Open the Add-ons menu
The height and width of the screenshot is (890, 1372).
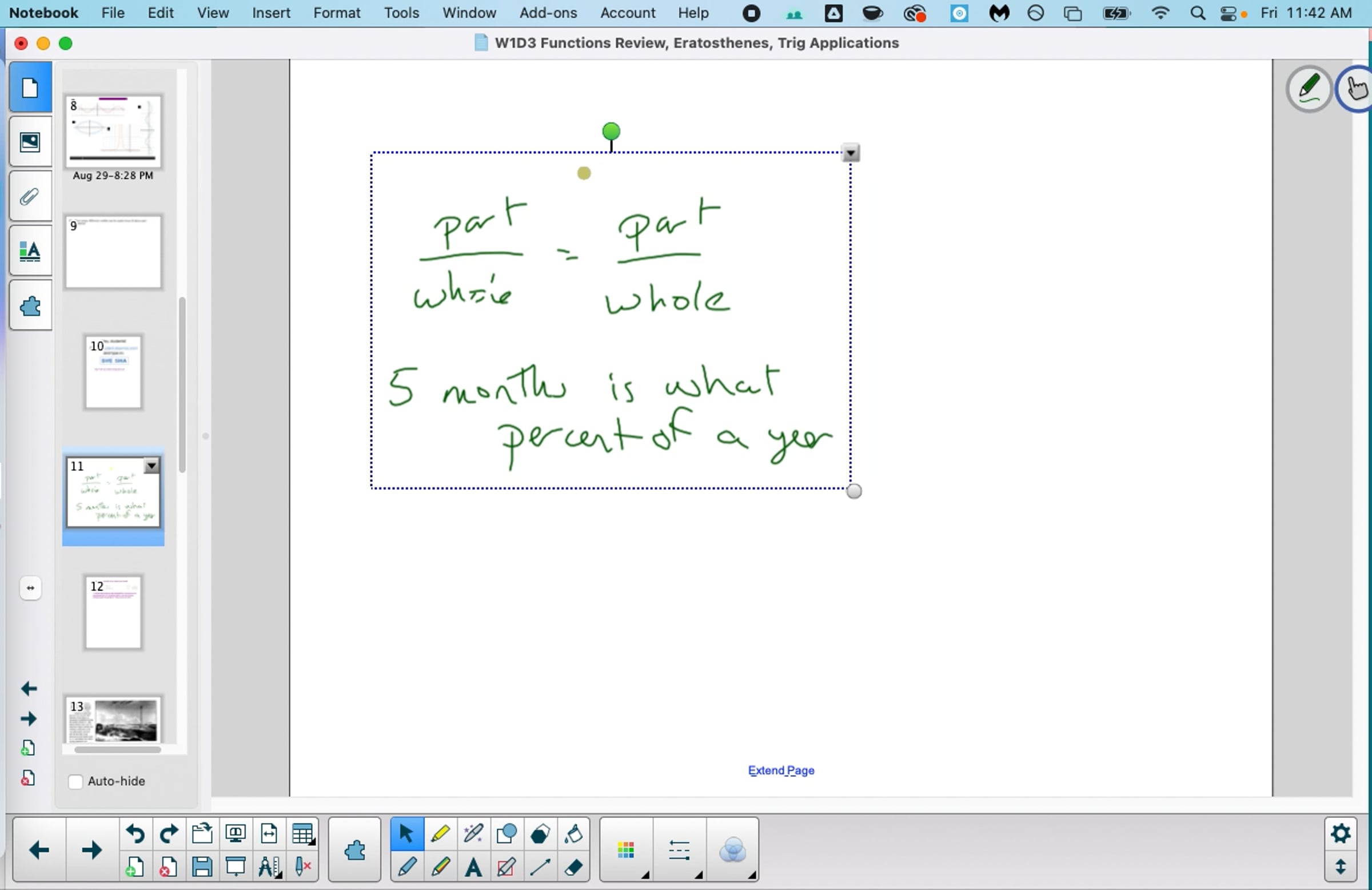(548, 13)
